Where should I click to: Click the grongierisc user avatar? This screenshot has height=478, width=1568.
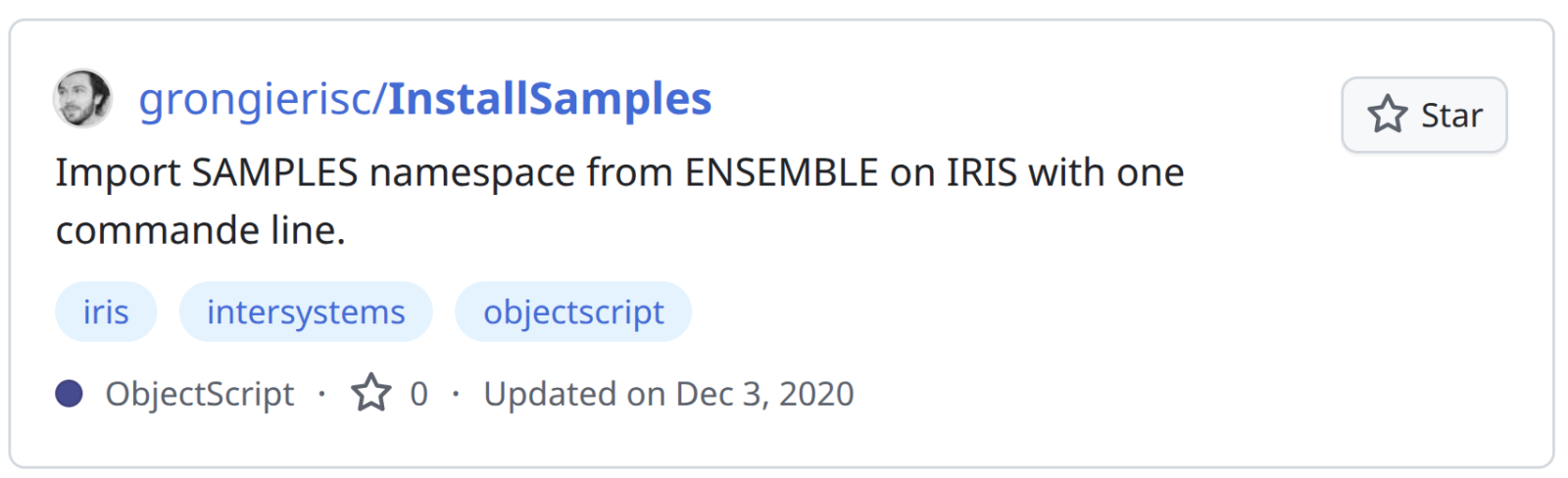pyautogui.click(x=82, y=98)
